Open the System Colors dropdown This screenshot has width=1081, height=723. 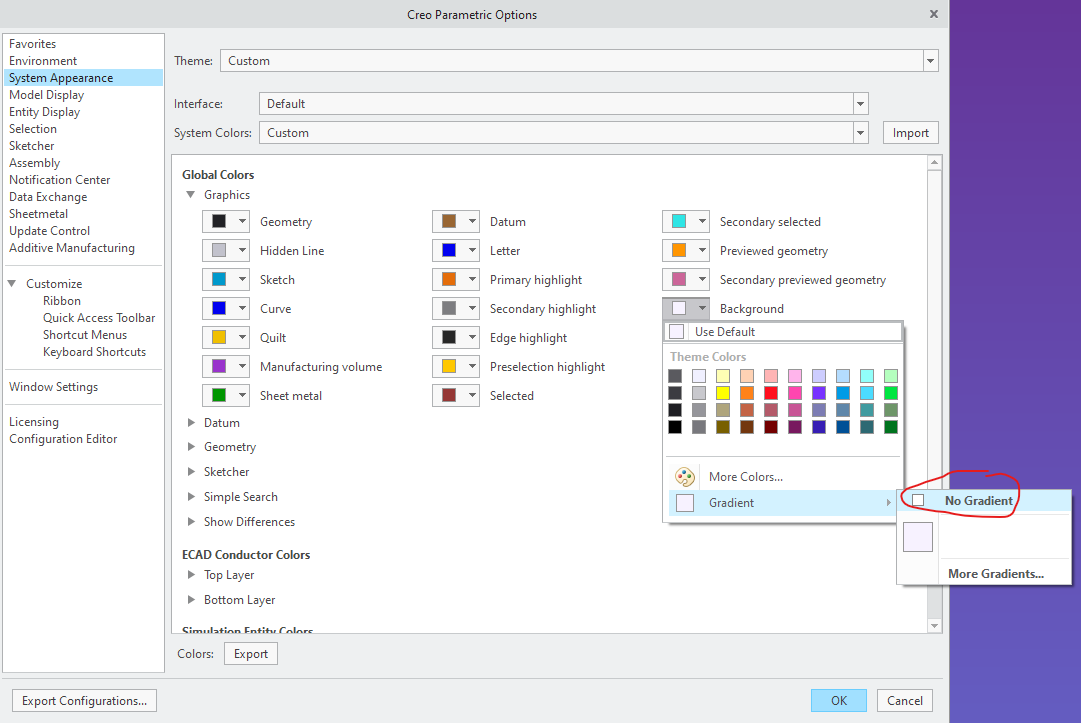click(859, 131)
